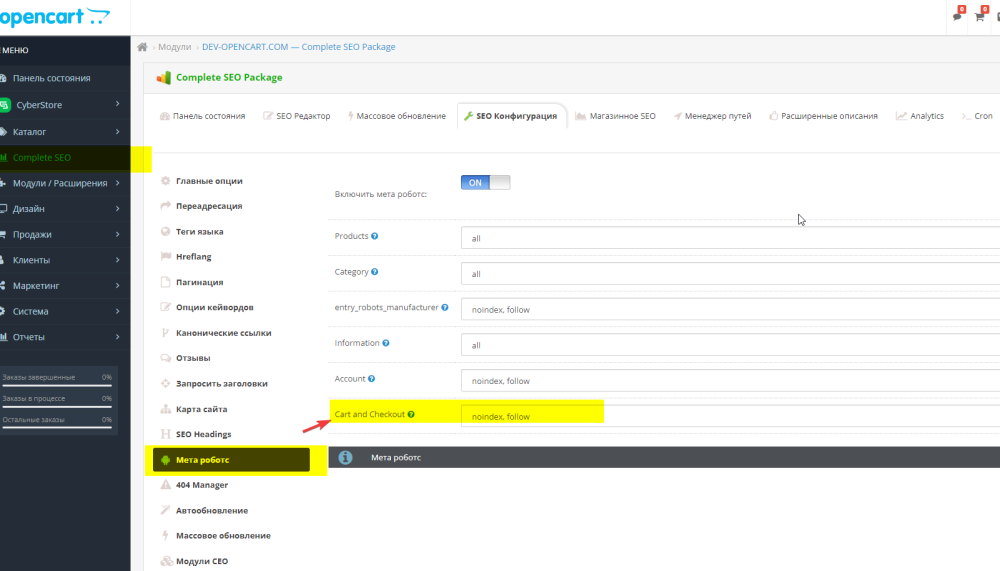Click help icon next to Products label
Screen dimensions: 1000x571
coord(375,236)
